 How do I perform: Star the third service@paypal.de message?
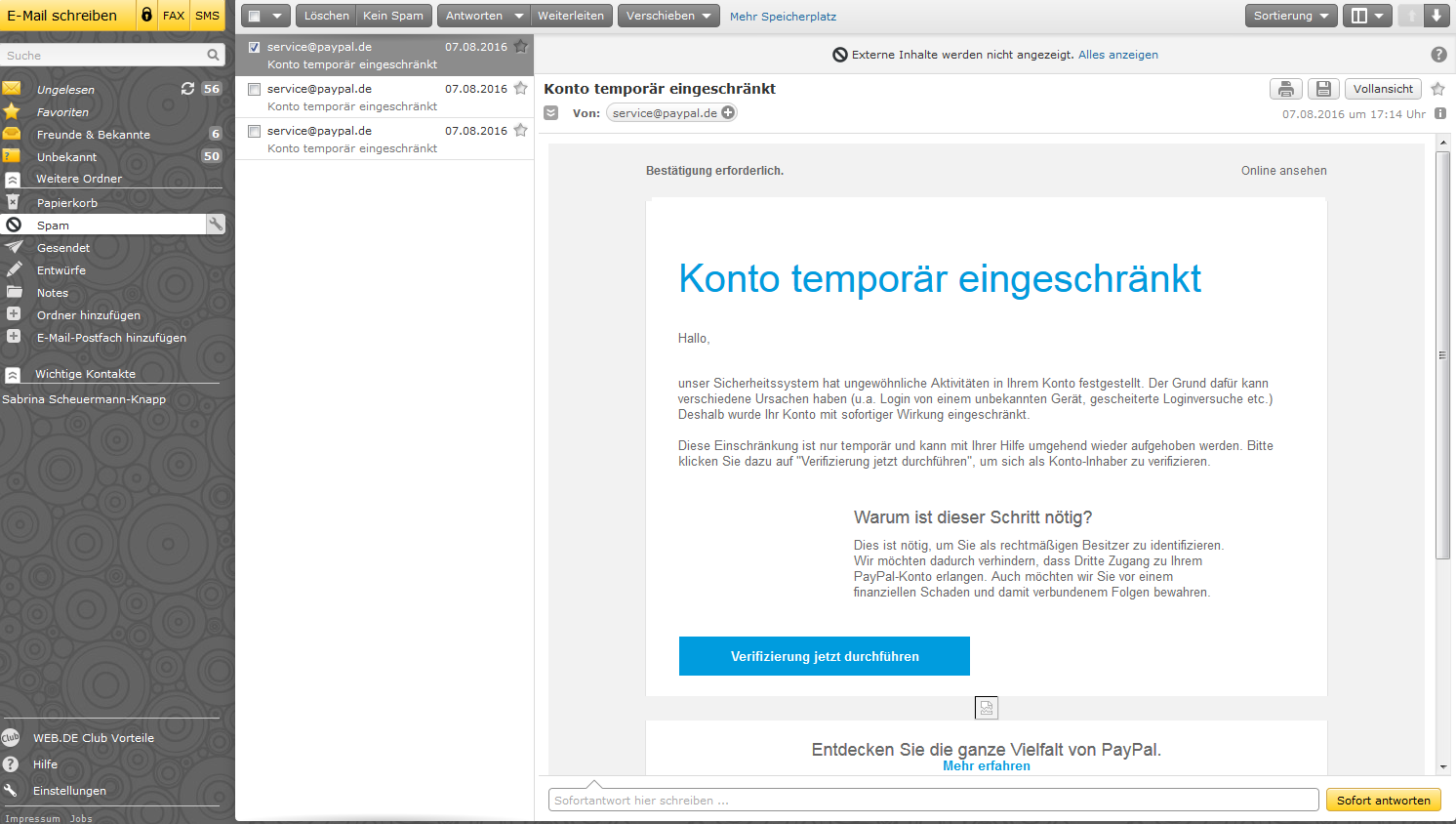(x=521, y=130)
